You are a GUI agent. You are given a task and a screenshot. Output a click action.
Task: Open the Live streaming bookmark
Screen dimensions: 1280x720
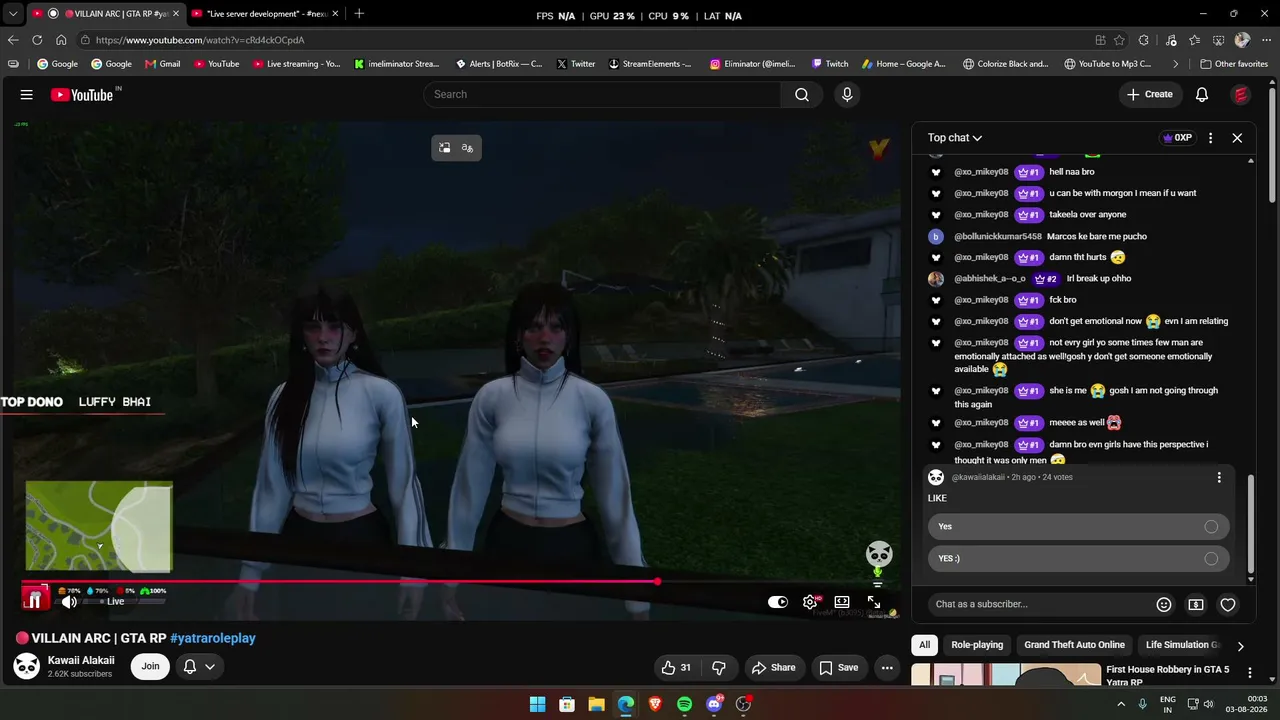[x=296, y=64]
